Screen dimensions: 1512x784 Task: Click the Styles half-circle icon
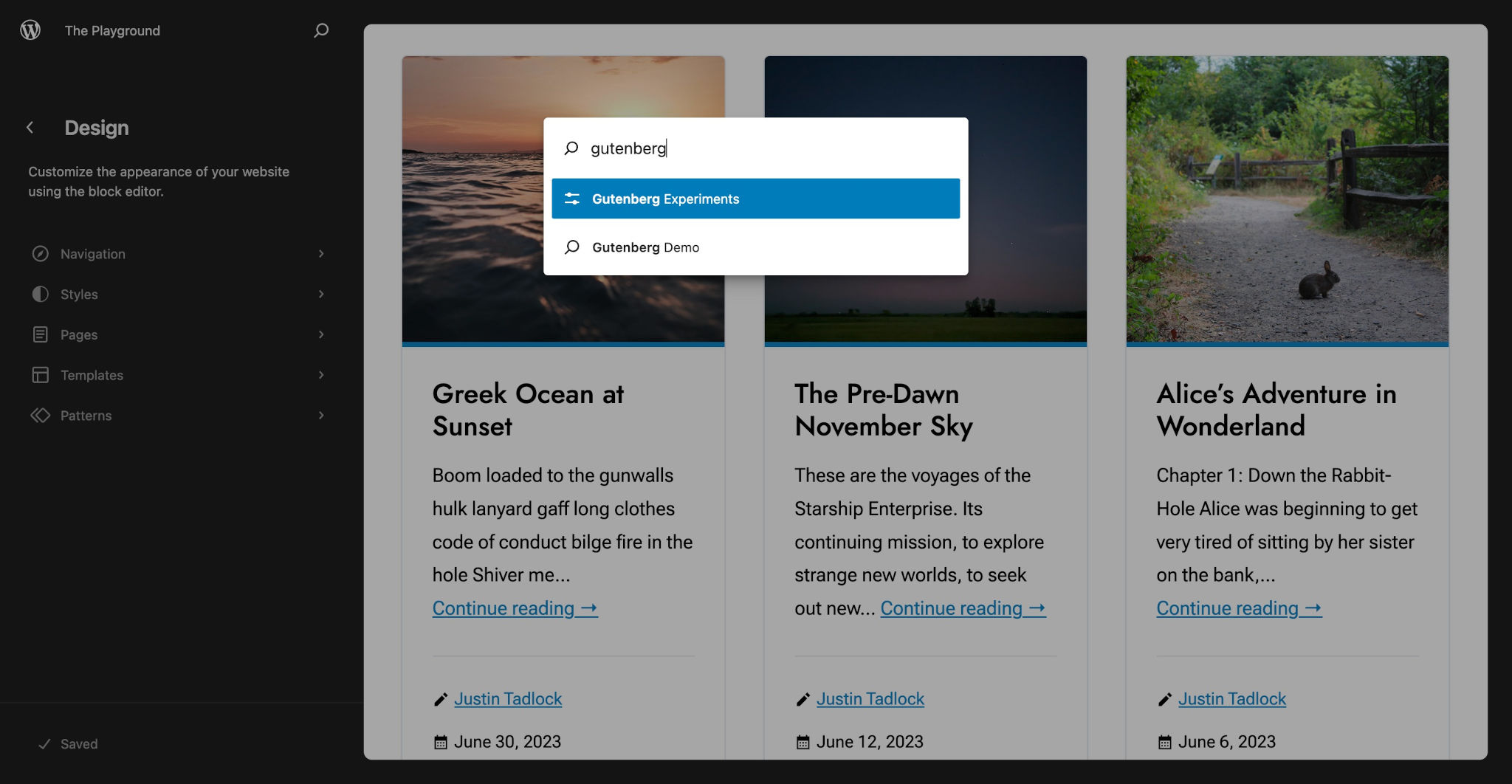41,295
